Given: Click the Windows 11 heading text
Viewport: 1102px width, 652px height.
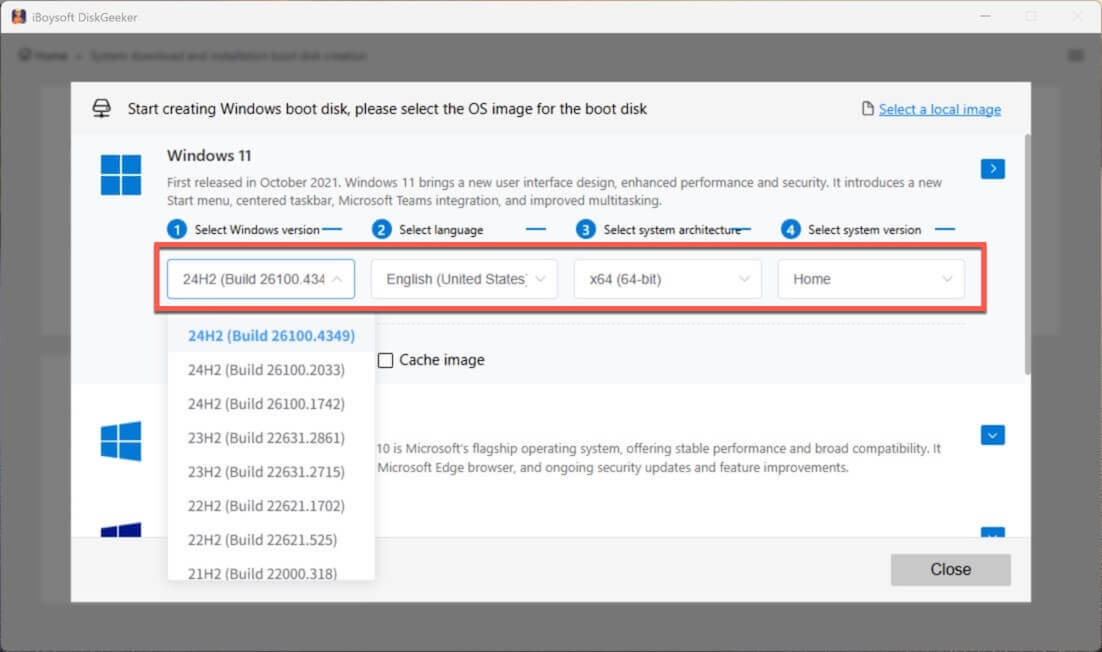Looking at the screenshot, I should [209, 155].
